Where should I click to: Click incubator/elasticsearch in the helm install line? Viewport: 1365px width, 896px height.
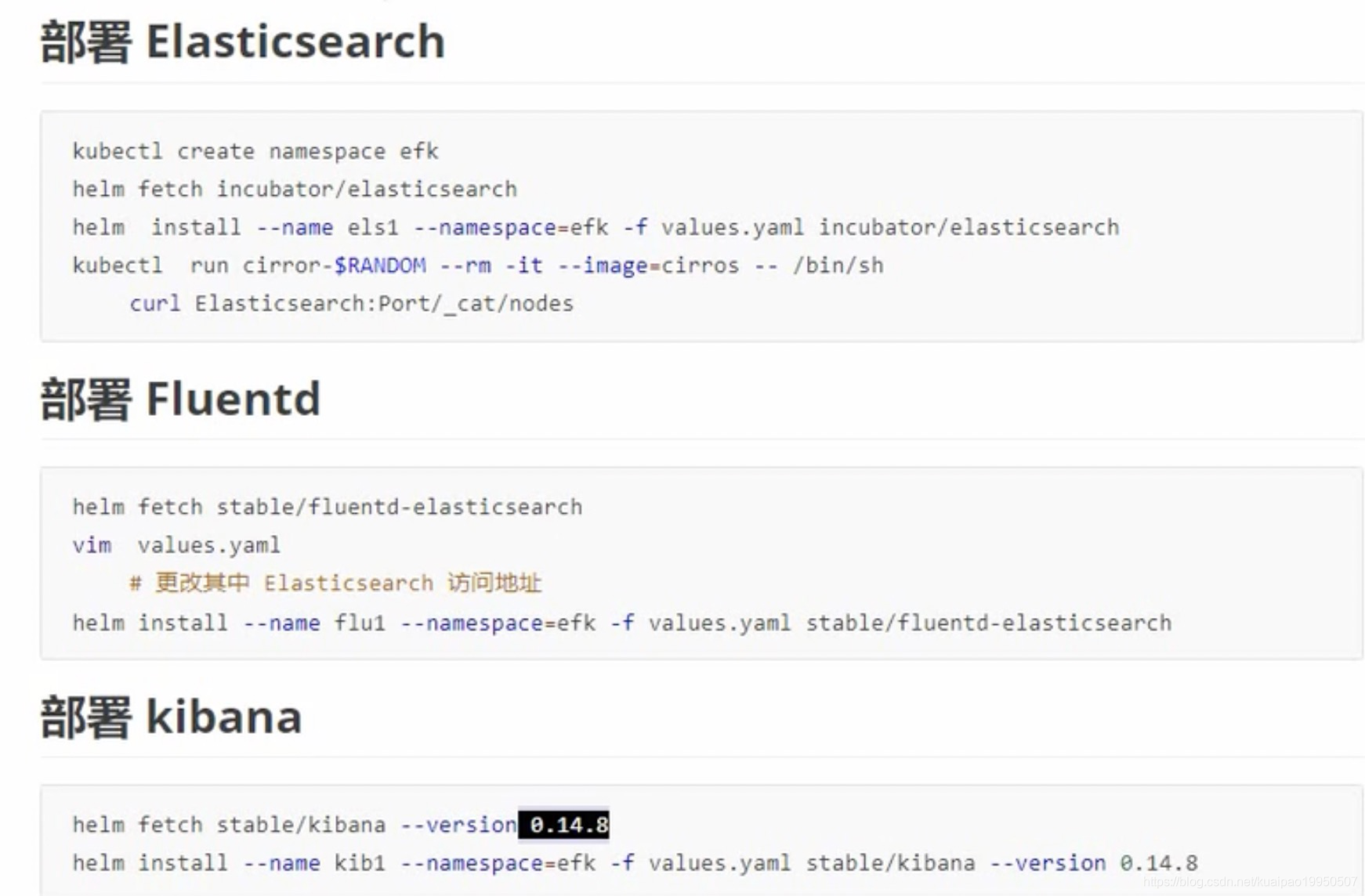969,227
